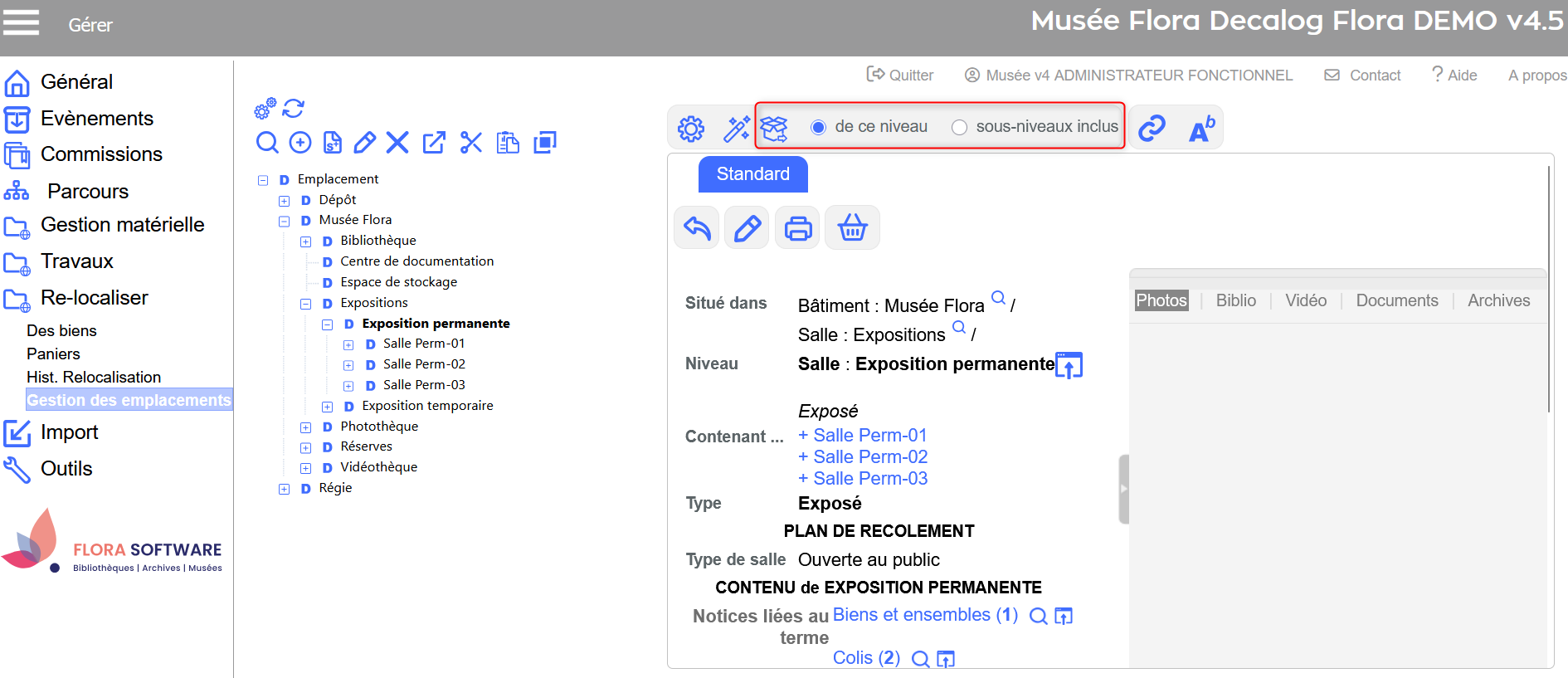This screenshot has width=1568, height=678.
Task: Click the chain link icon
Action: 1152,128
